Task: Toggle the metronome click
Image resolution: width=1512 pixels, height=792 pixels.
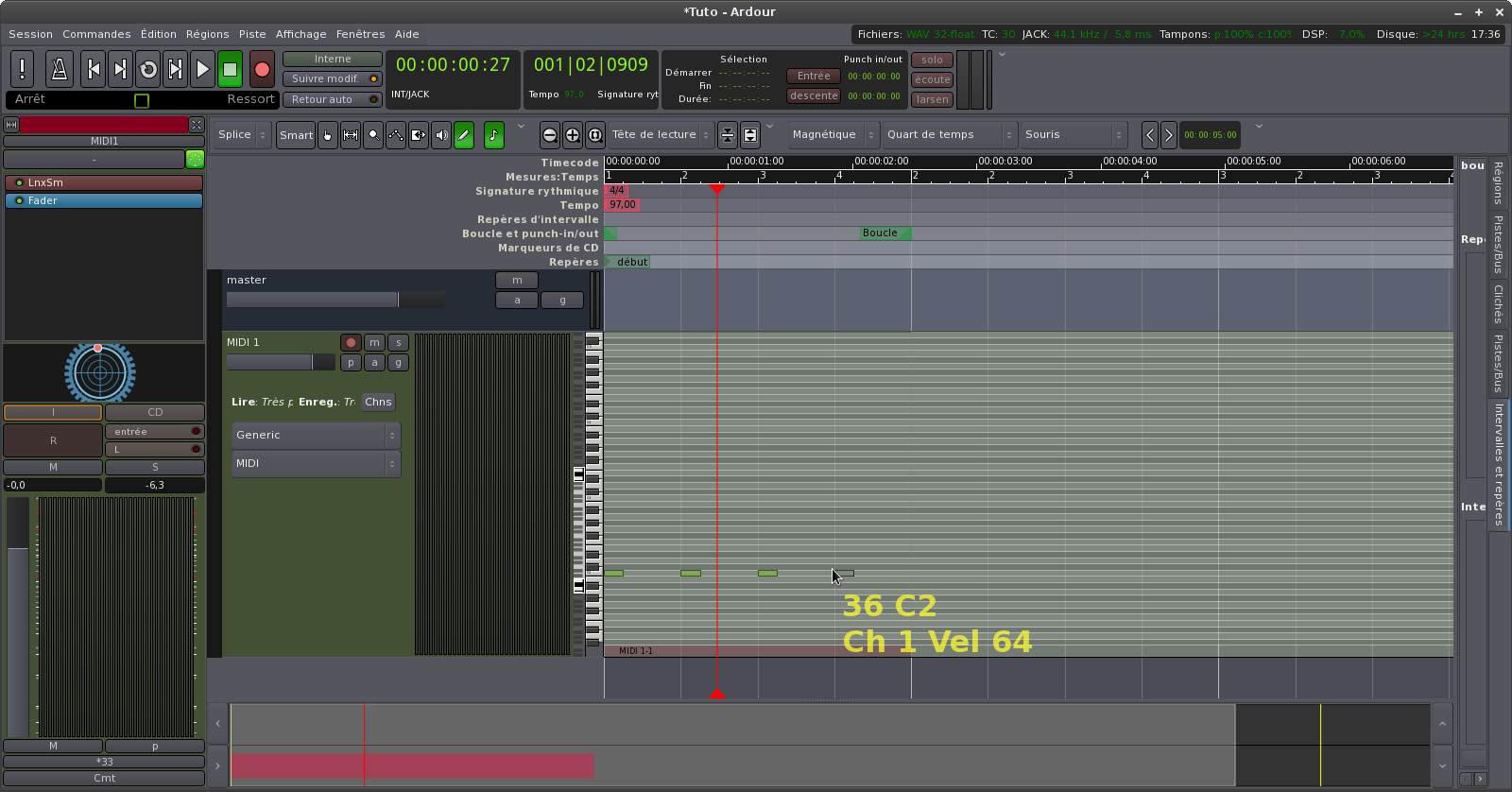Action: (59, 69)
